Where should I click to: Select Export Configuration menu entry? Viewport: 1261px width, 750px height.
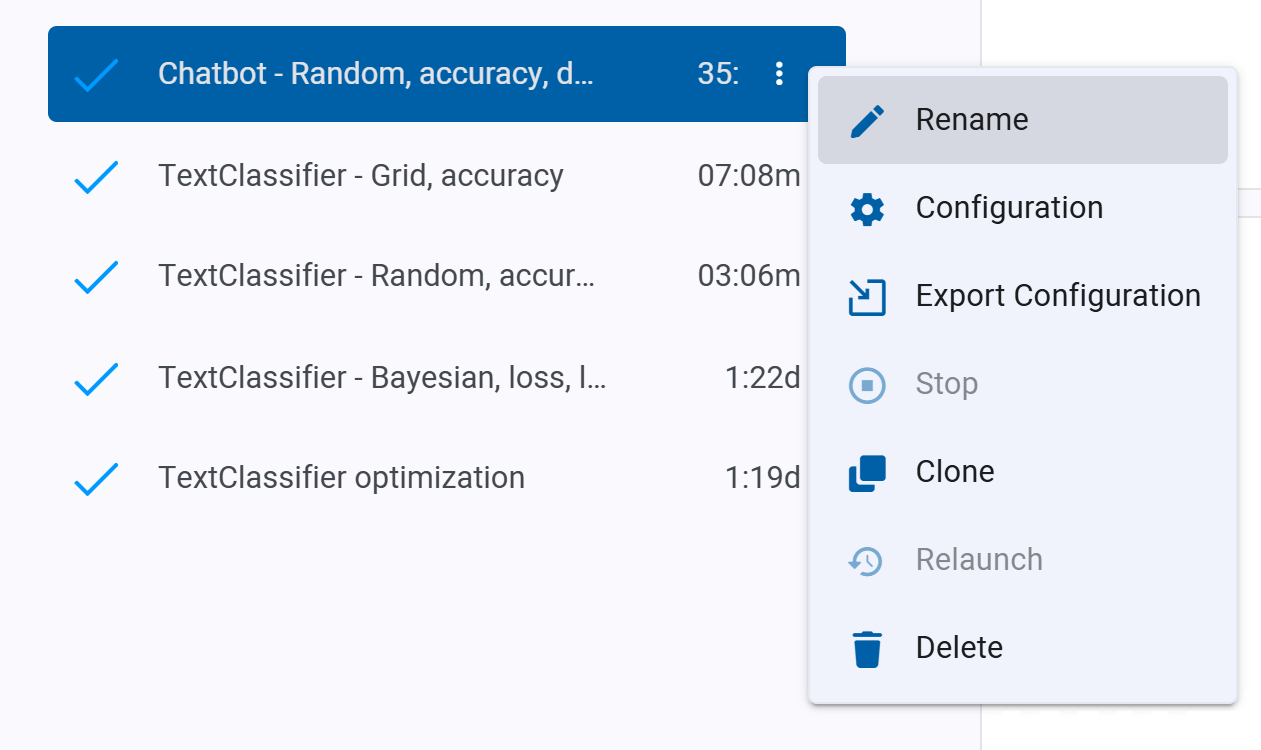(1058, 295)
